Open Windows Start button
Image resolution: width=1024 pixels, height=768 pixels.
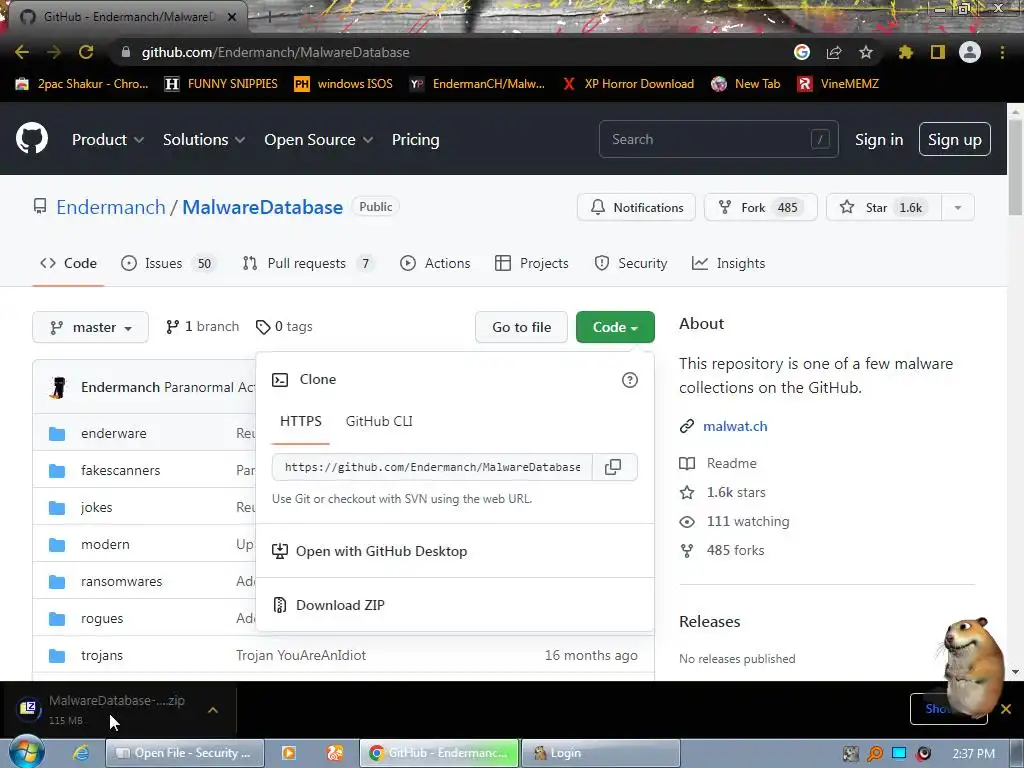[x=26, y=752]
